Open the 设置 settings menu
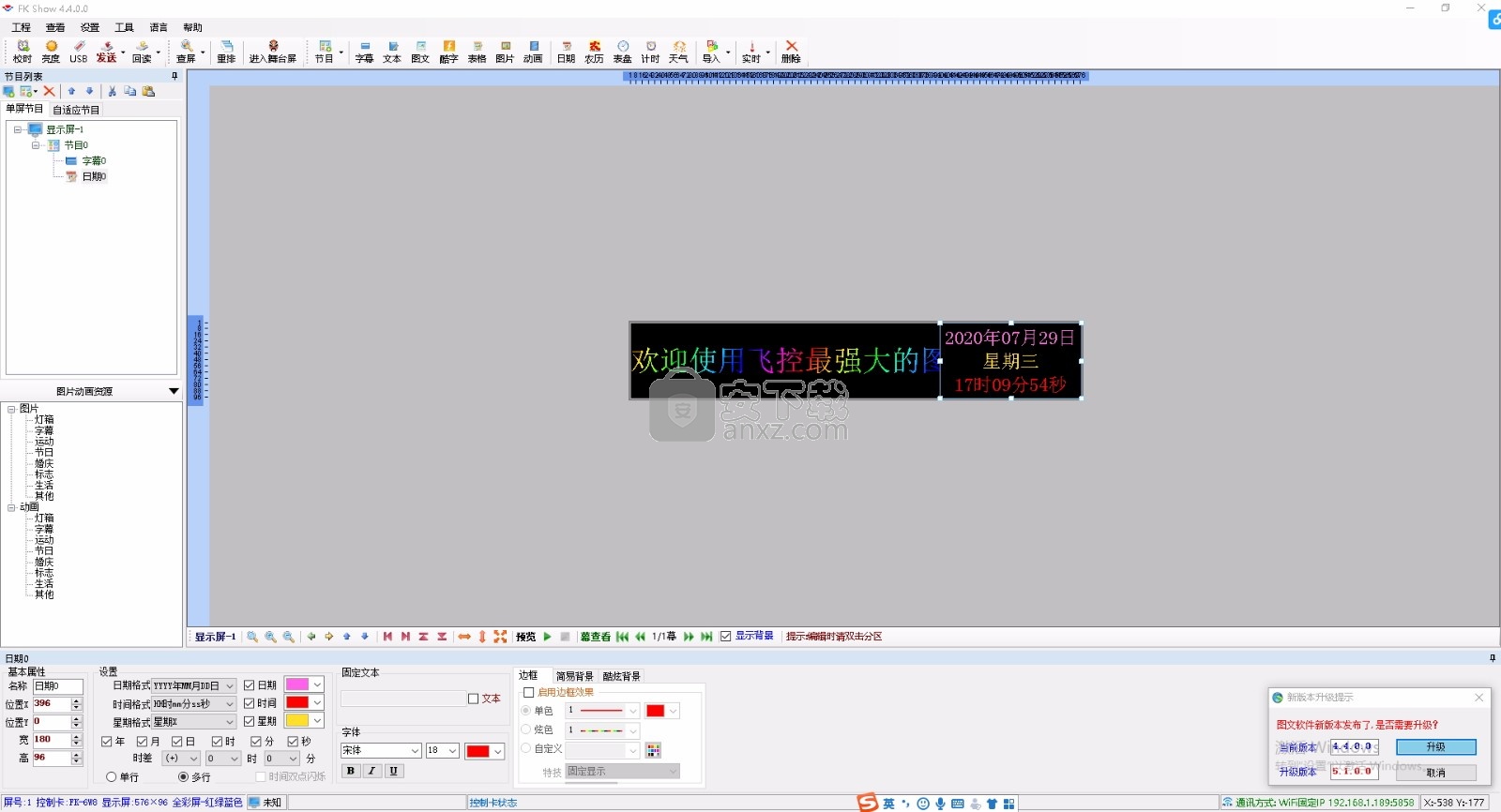1501x812 pixels. point(90,27)
